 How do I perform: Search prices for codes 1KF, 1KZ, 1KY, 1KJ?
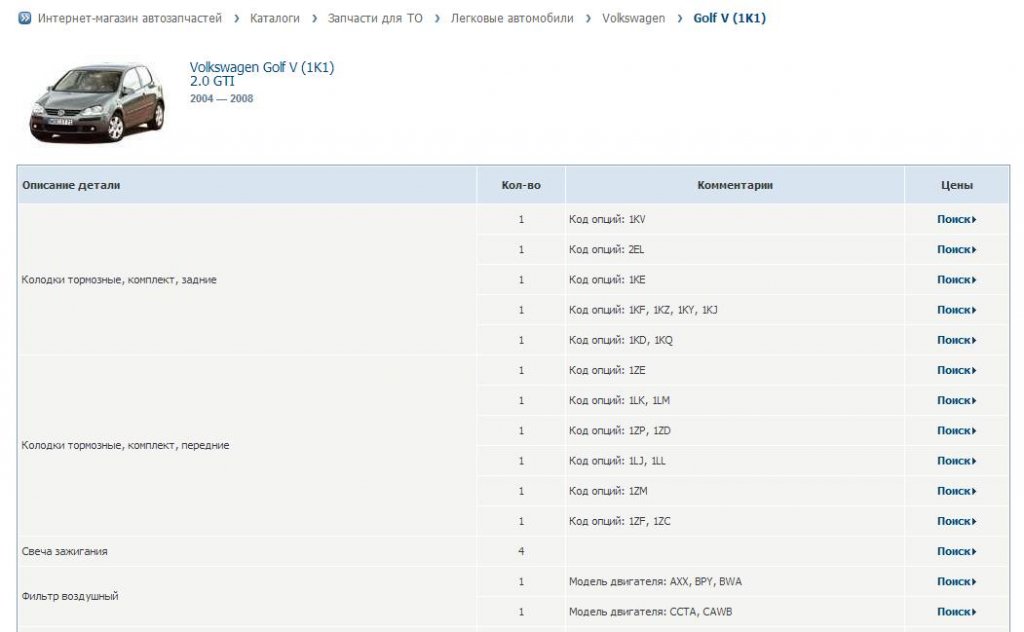(x=957, y=310)
